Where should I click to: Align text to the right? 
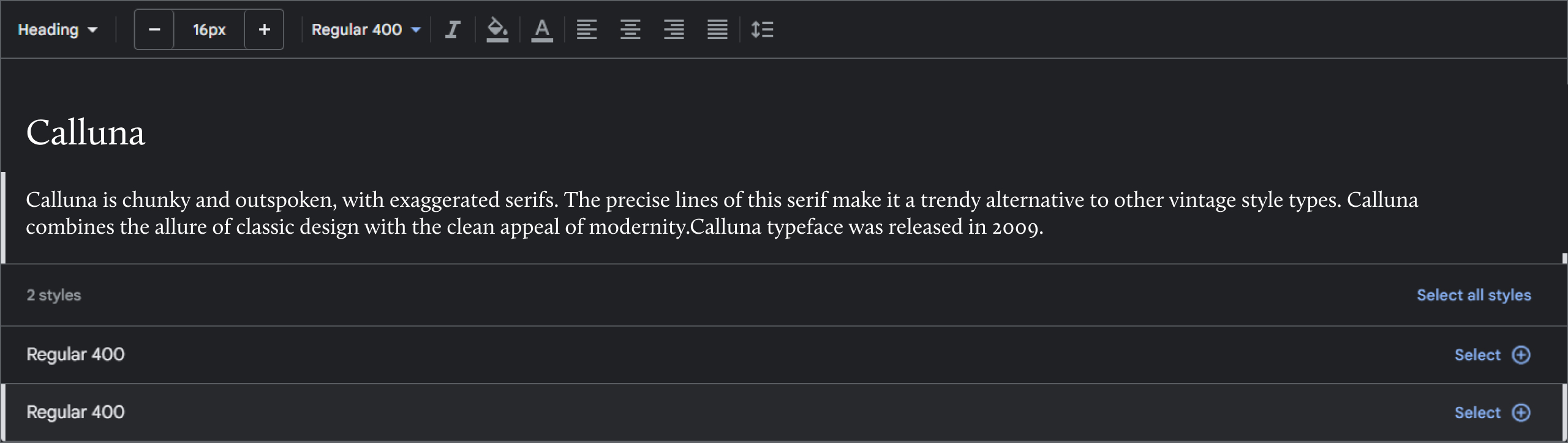pos(674,29)
